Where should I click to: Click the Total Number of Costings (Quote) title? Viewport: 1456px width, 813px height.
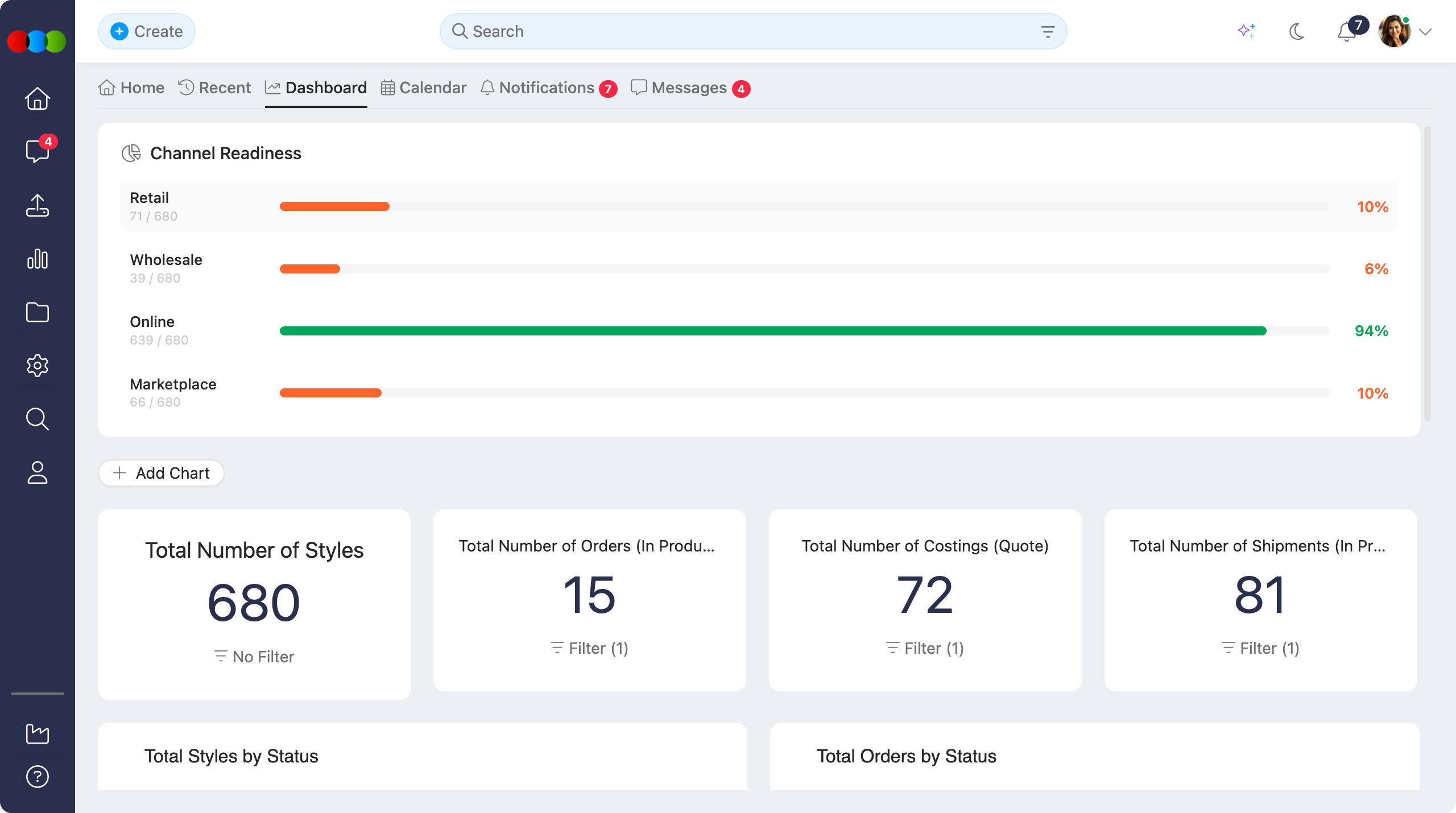[925, 546]
